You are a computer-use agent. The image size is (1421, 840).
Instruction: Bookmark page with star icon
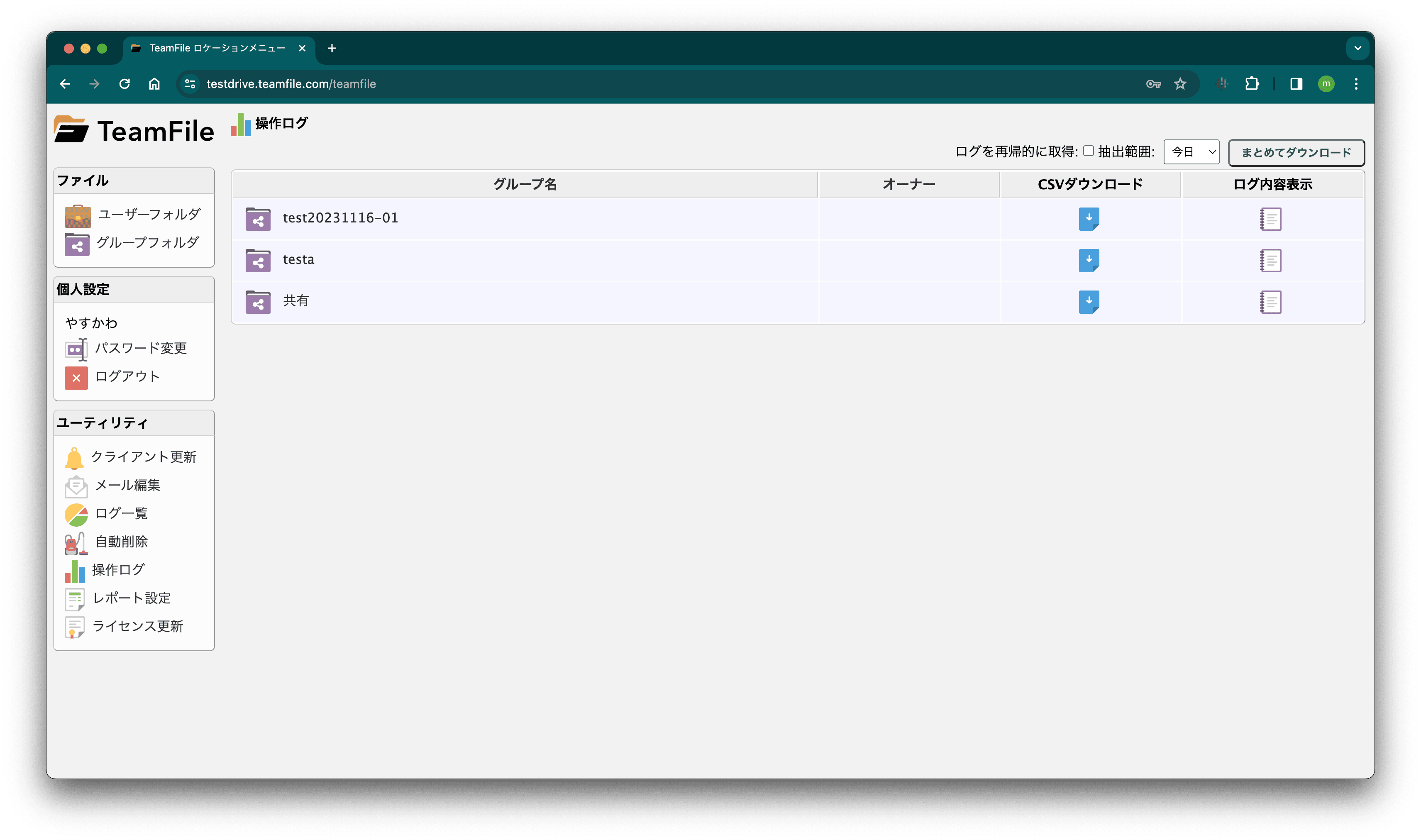point(1180,84)
